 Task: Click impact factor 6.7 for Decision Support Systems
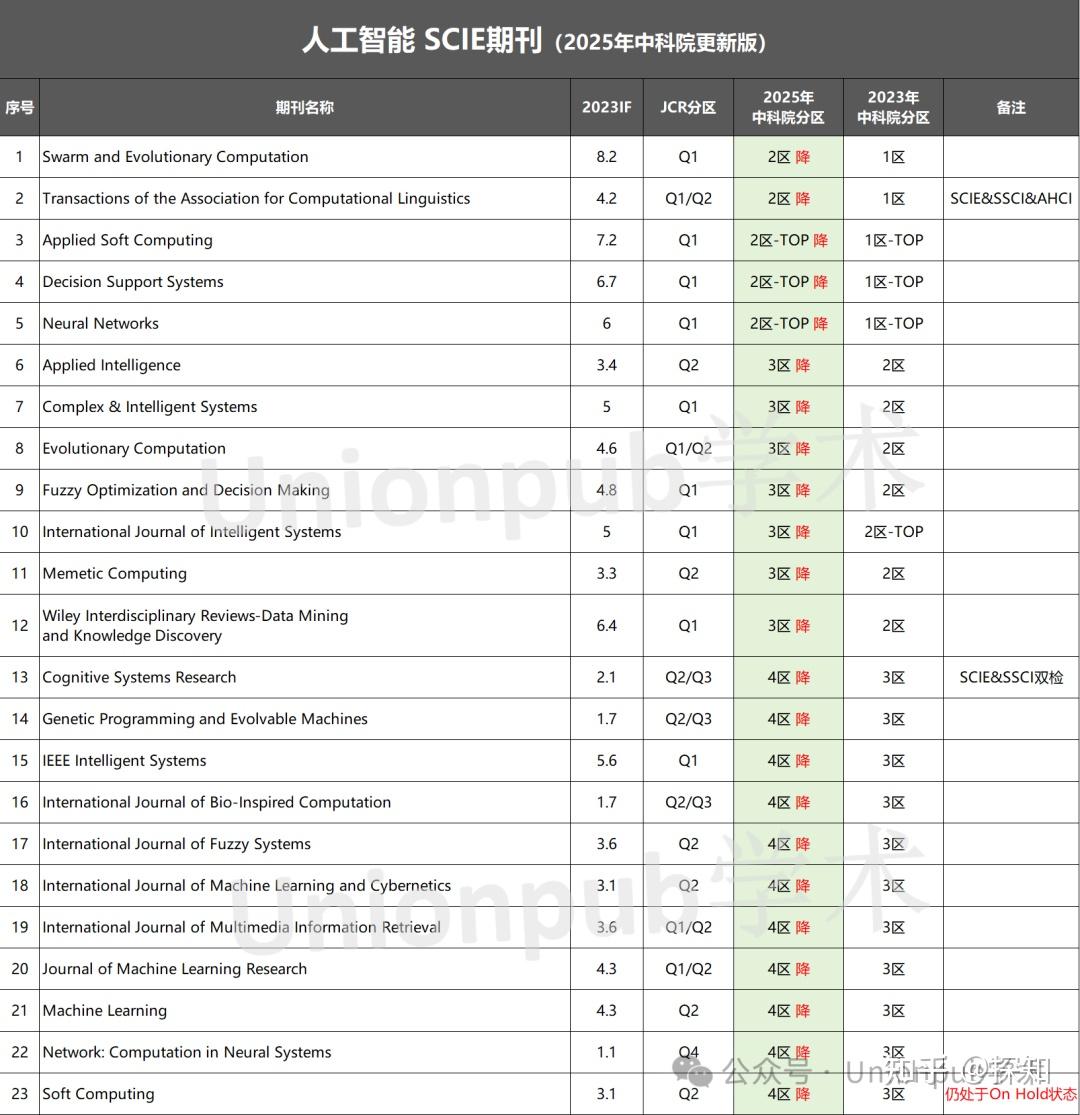click(x=606, y=282)
